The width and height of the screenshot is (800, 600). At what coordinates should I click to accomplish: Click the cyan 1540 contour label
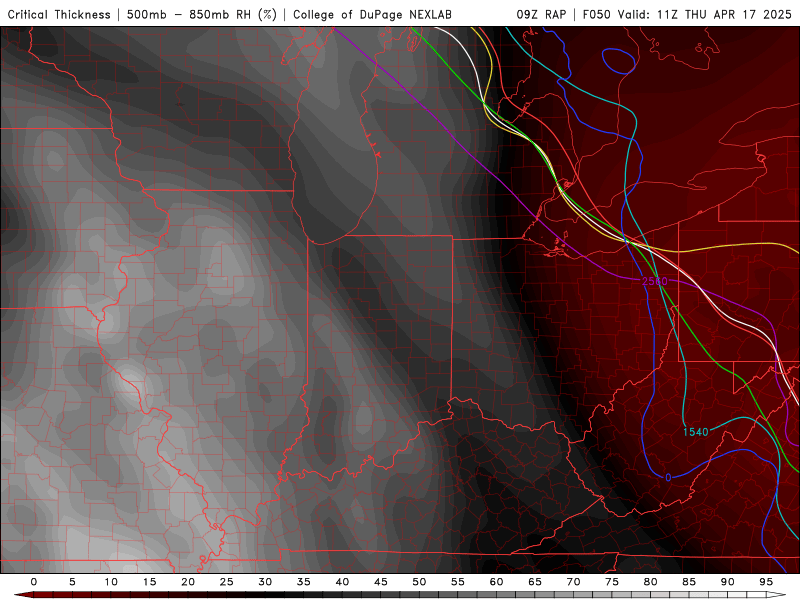696,432
